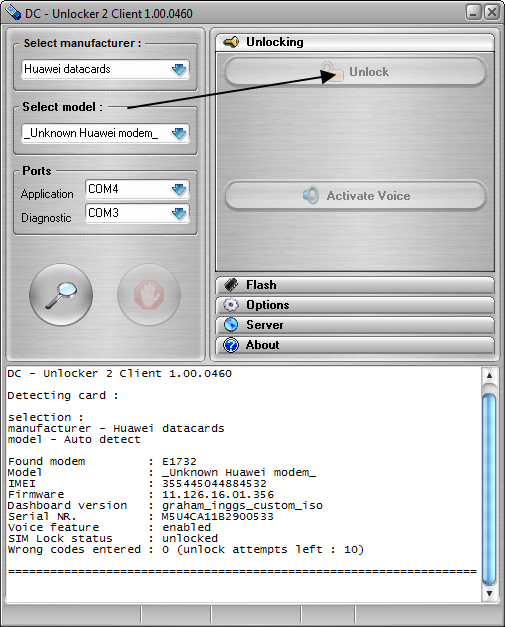Click the speaker icon on Activate Voice

[311, 195]
